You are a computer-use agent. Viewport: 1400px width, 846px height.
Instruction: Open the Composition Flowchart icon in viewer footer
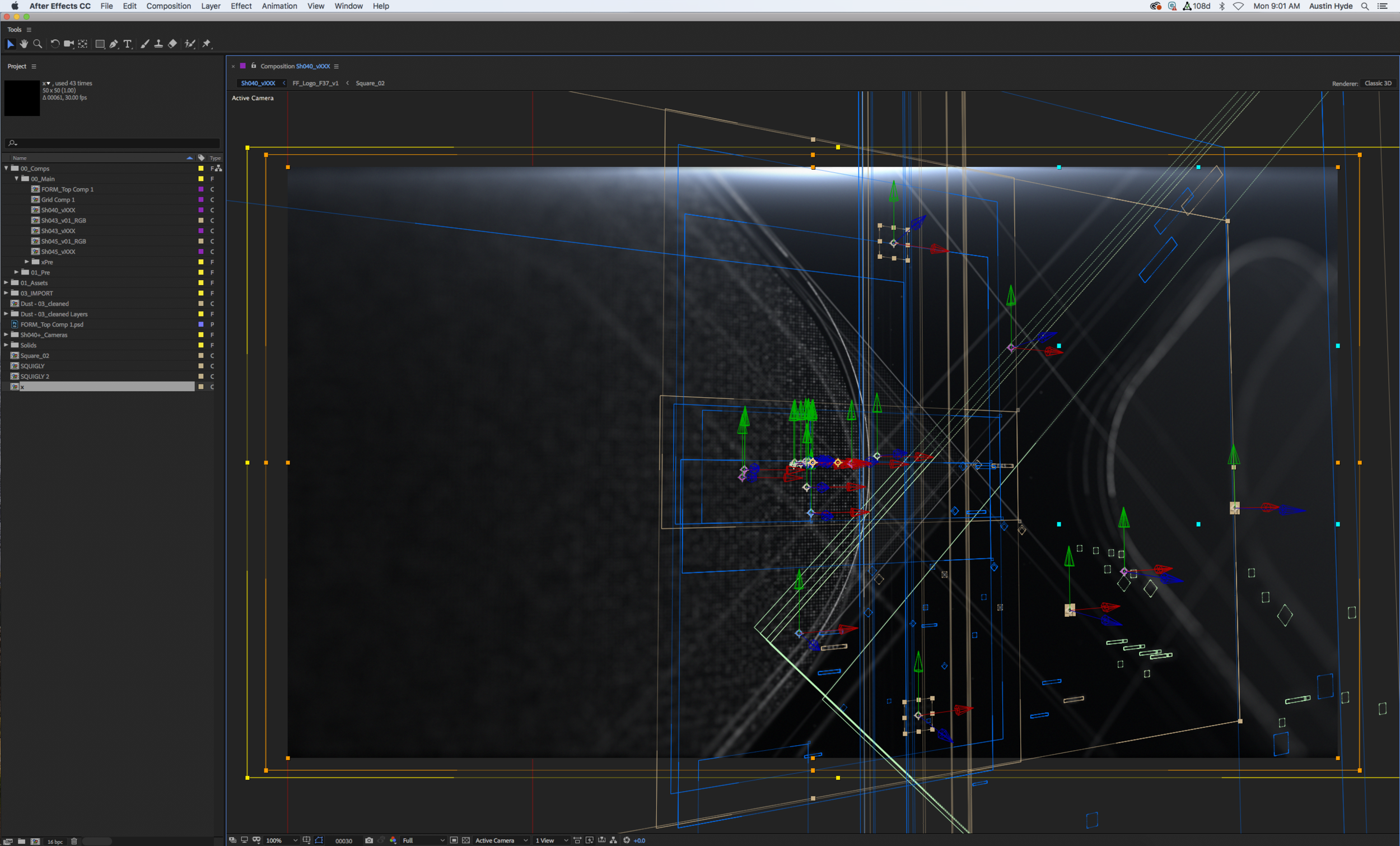[614, 840]
